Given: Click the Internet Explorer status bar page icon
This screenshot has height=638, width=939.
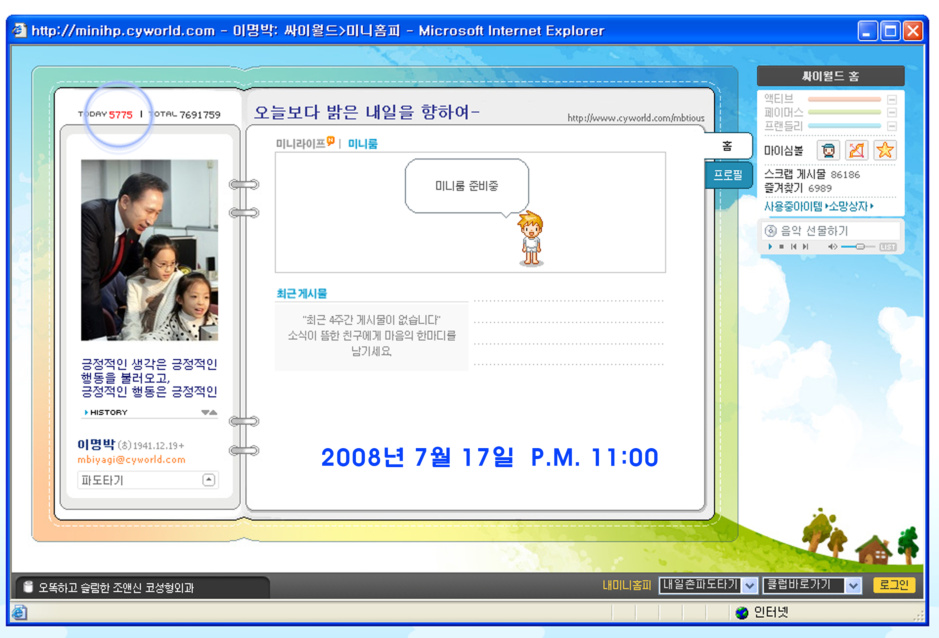Looking at the screenshot, I should pyautogui.click(x=20, y=612).
